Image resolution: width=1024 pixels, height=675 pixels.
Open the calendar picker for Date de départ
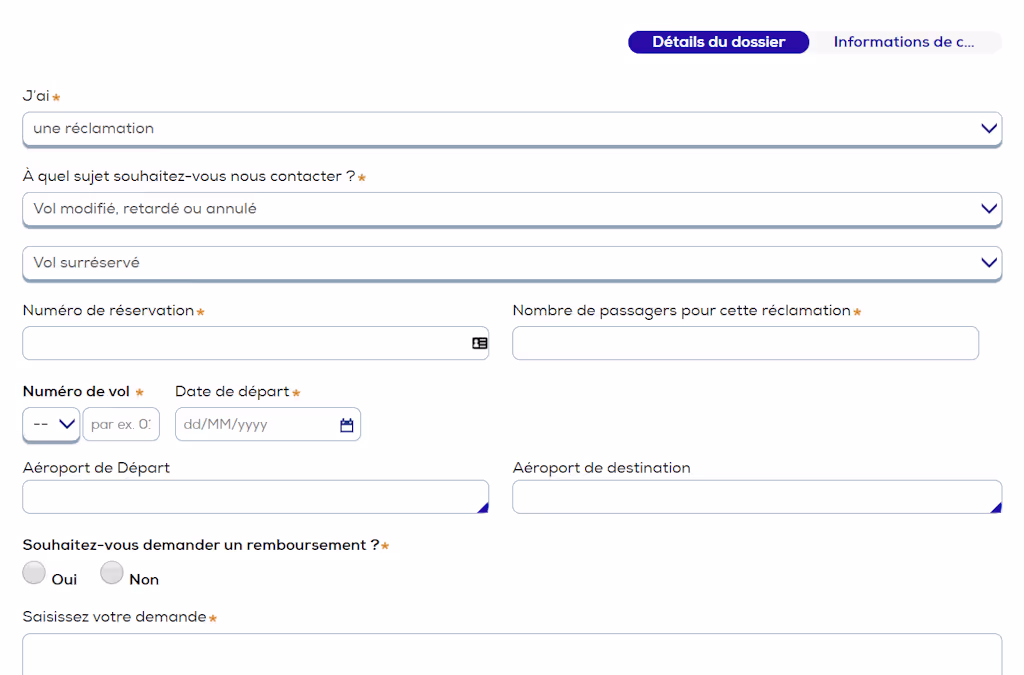[x=346, y=424]
